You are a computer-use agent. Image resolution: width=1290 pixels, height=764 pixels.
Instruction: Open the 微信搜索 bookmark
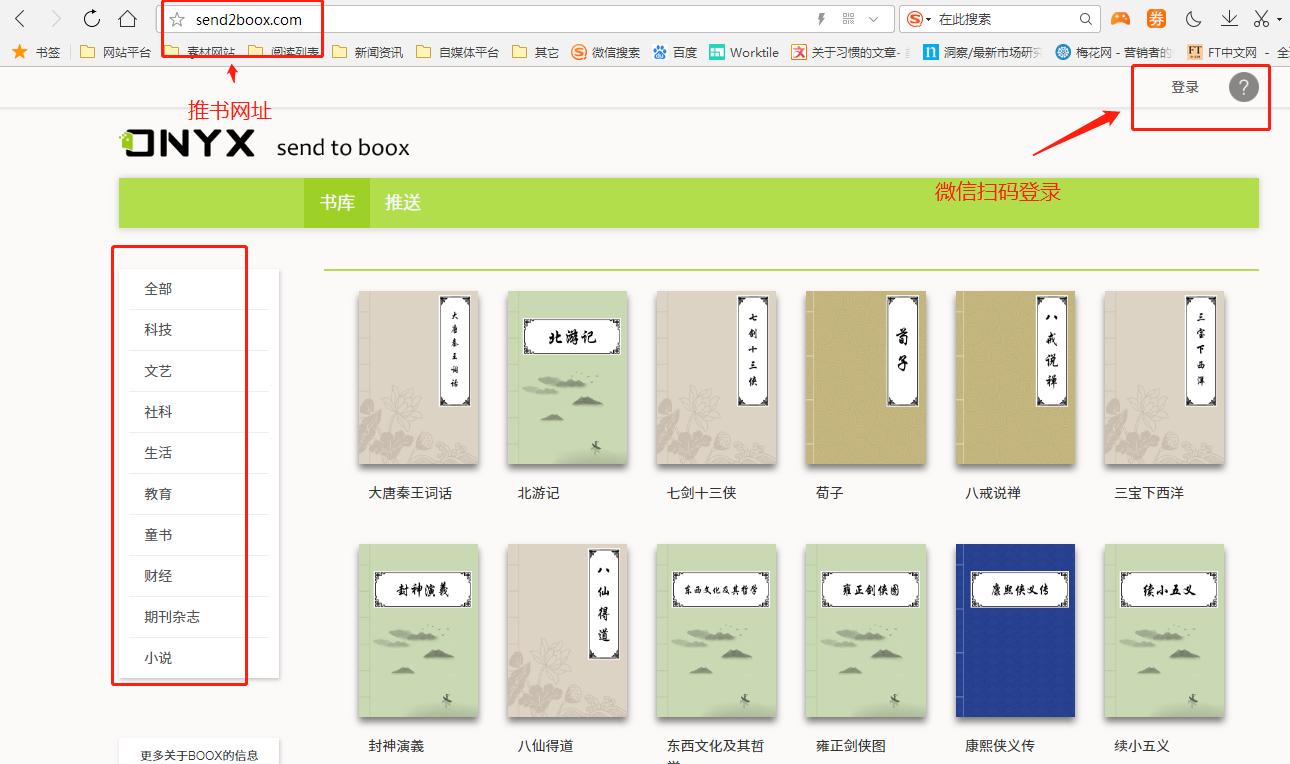pos(605,52)
